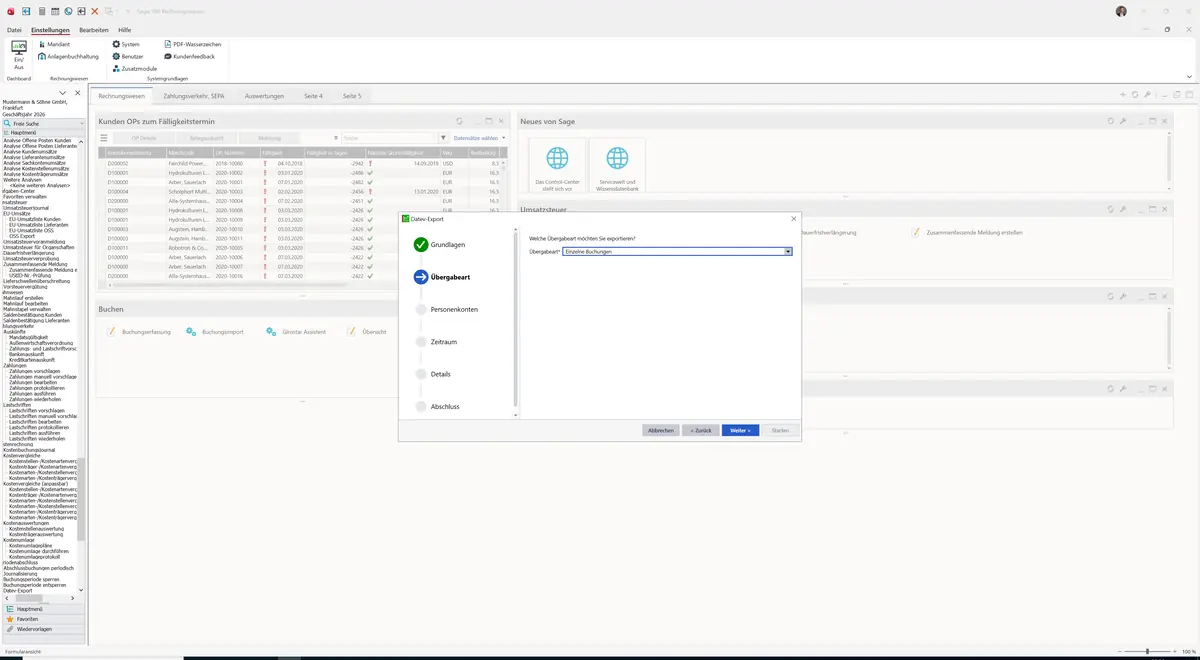Open the Zusatzmodule settings
This screenshot has height=660, width=1200.
[134, 68]
